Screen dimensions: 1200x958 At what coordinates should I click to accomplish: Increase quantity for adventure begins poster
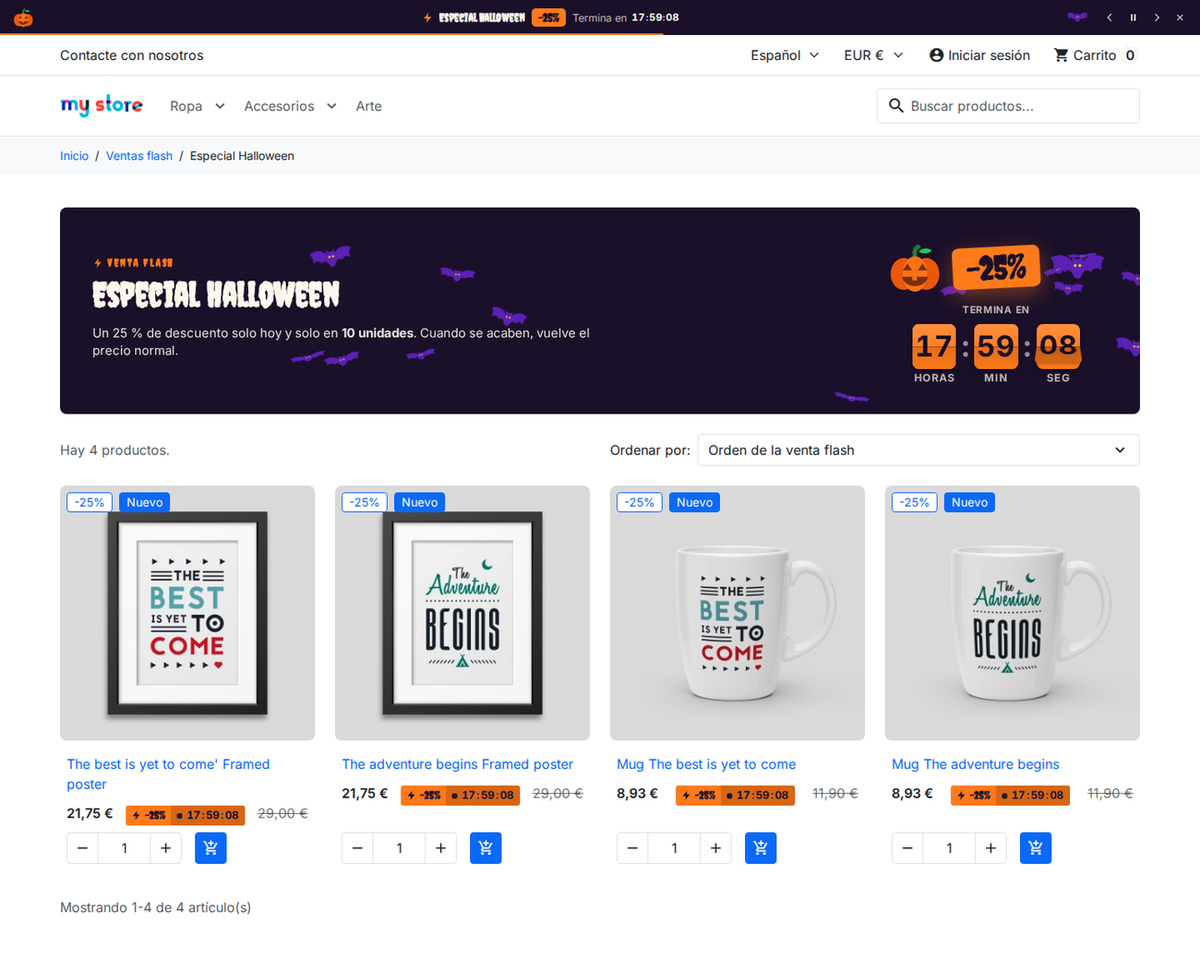coord(440,848)
